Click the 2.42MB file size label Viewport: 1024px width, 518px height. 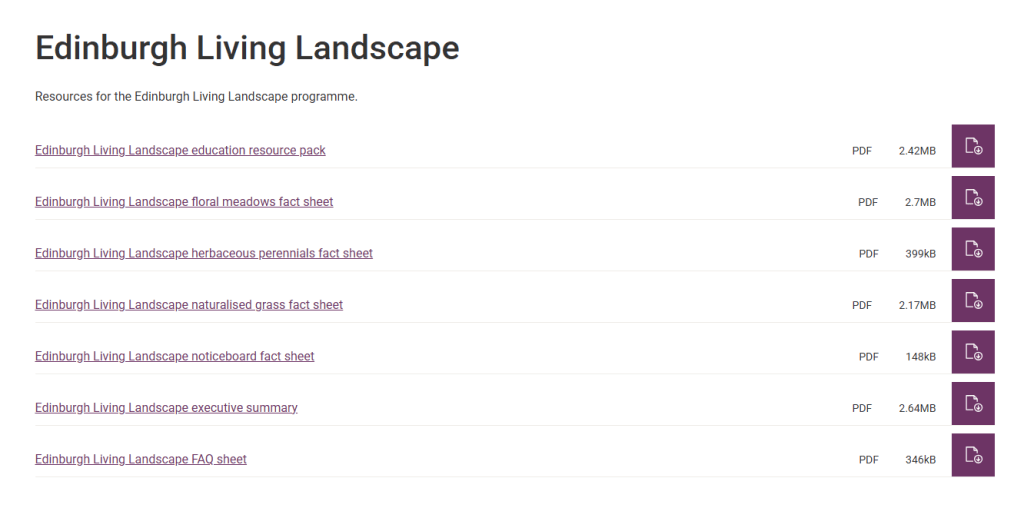pos(917,151)
